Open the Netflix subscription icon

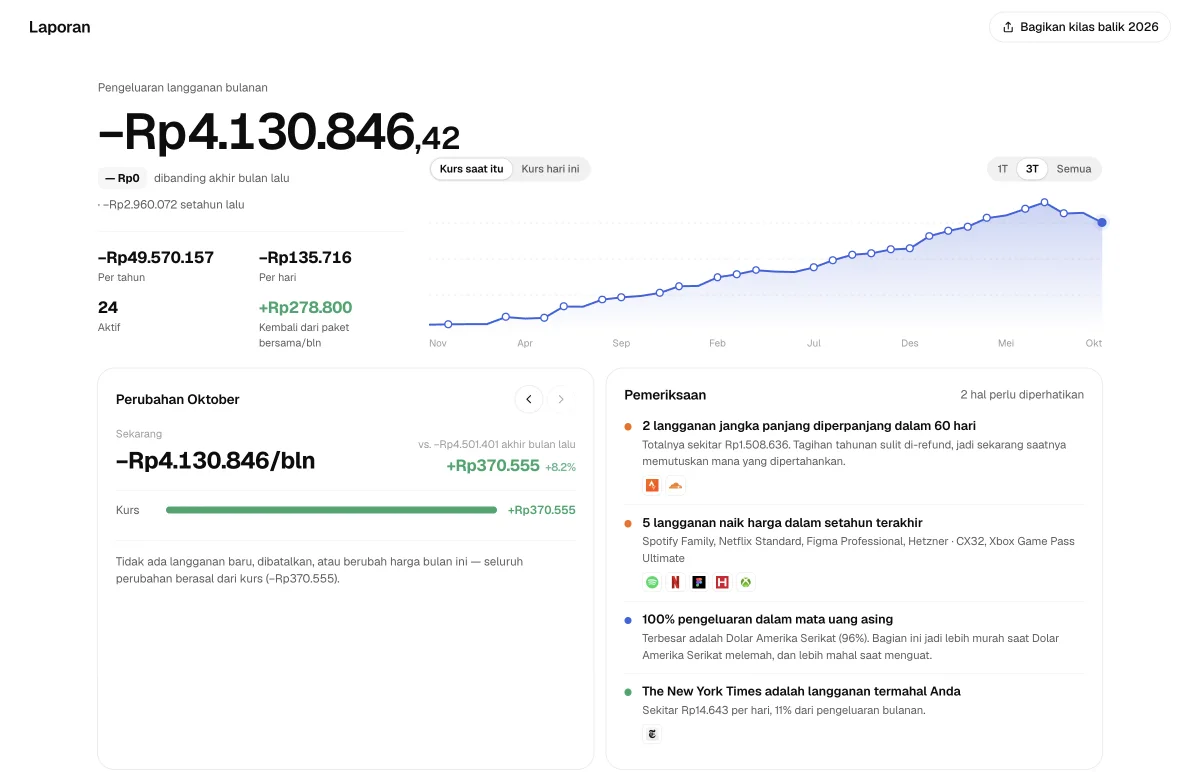click(x=675, y=582)
